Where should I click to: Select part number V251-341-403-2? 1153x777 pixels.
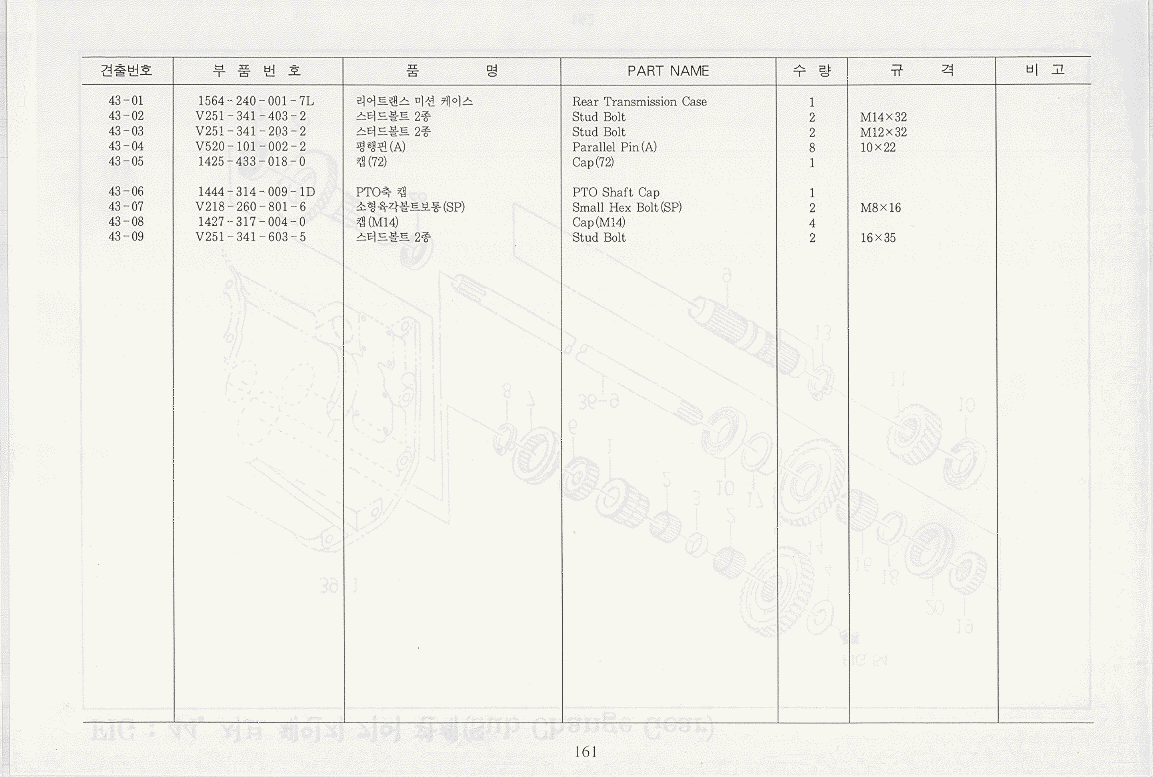(251, 116)
